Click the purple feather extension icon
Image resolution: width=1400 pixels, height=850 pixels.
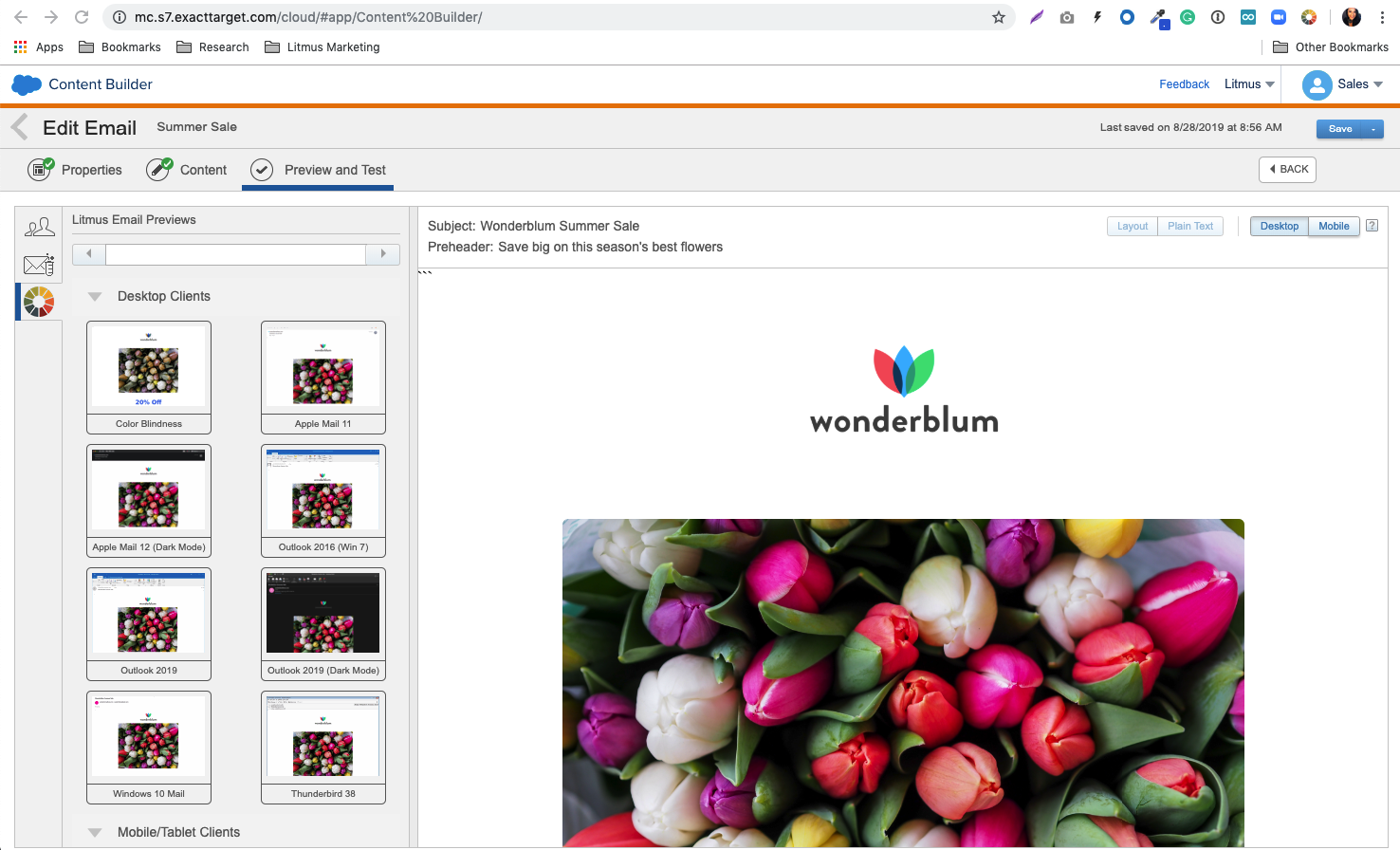click(1037, 17)
